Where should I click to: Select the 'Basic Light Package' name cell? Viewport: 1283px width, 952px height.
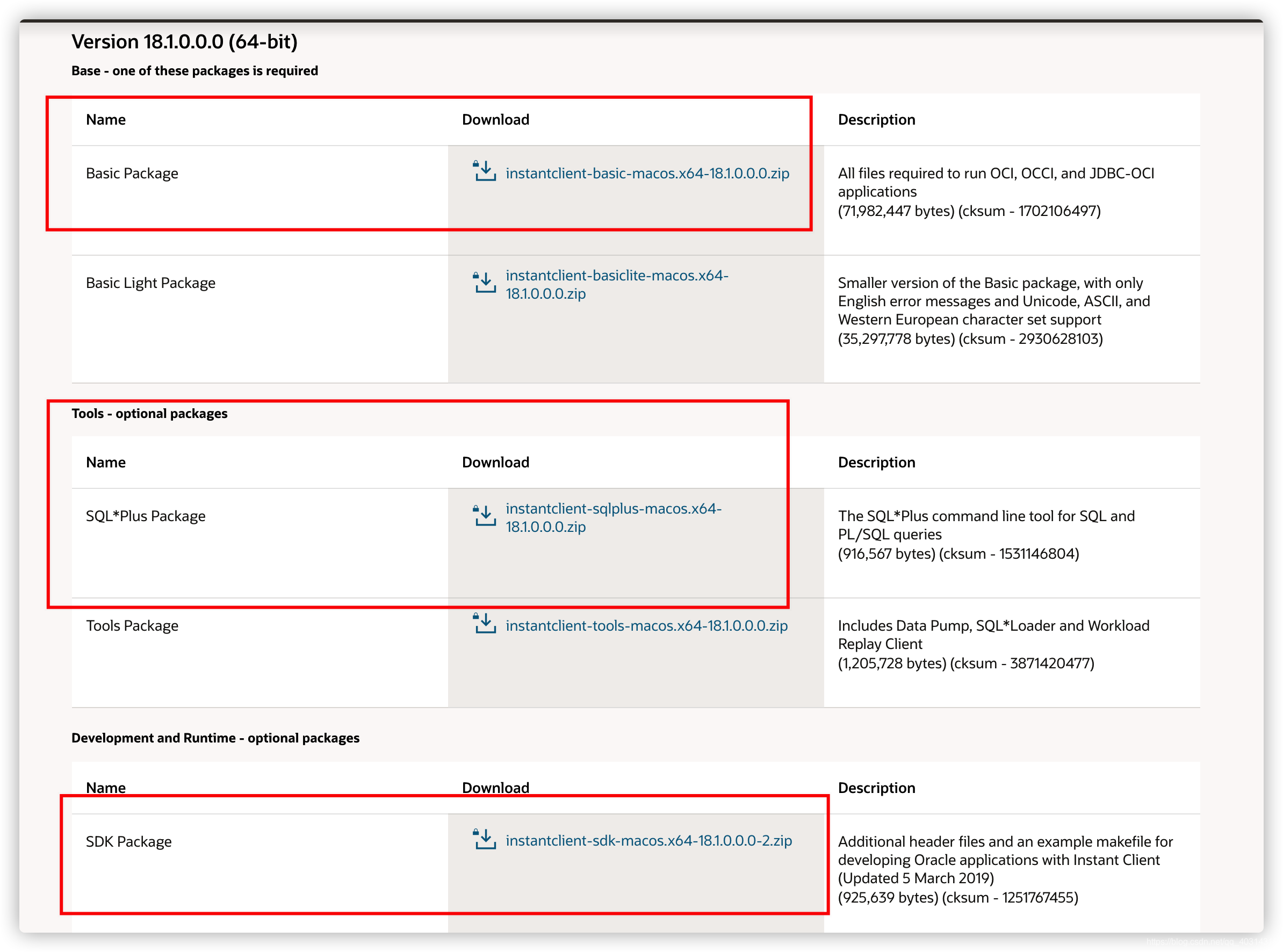[x=150, y=283]
